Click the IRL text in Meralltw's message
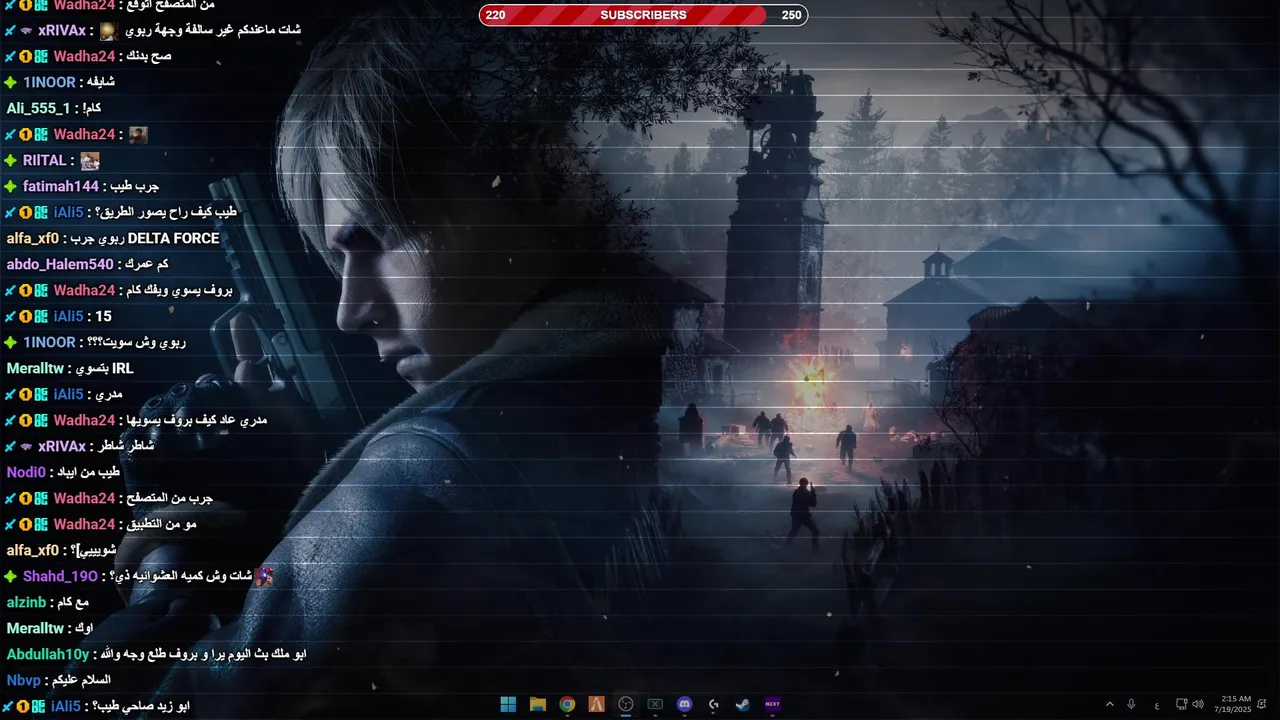Viewport: 1280px width, 720px height. point(122,368)
